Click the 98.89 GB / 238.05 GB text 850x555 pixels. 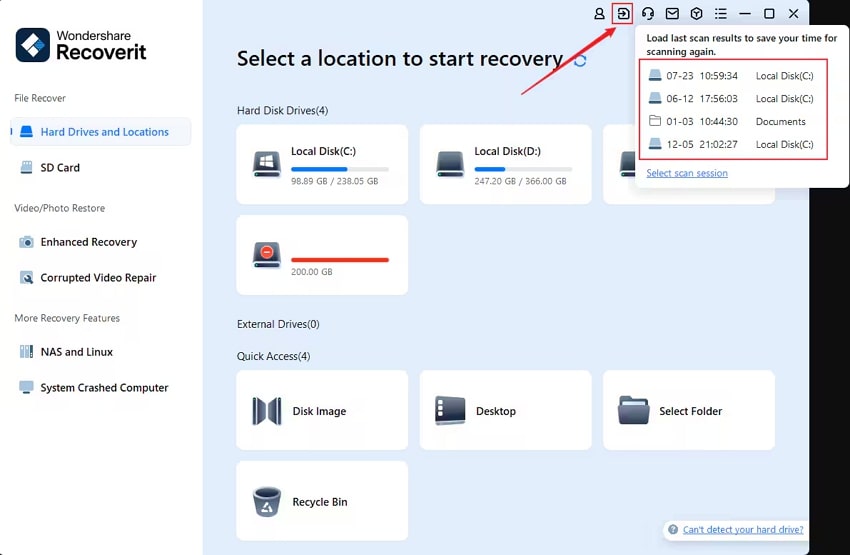click(x=334, y=181)
